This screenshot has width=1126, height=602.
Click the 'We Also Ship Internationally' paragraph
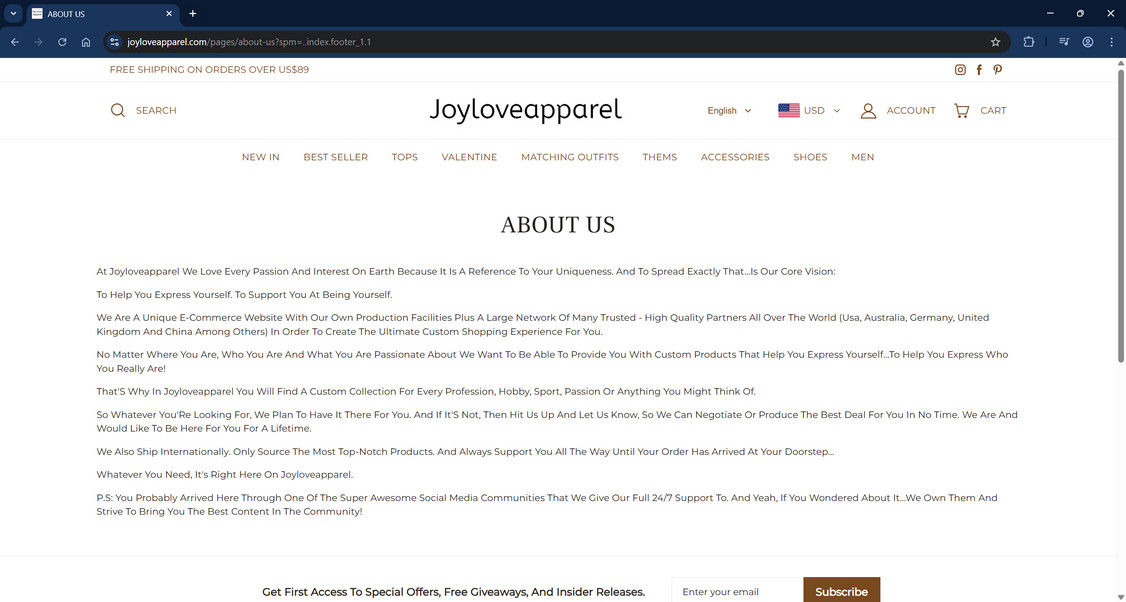coord(465,452)
